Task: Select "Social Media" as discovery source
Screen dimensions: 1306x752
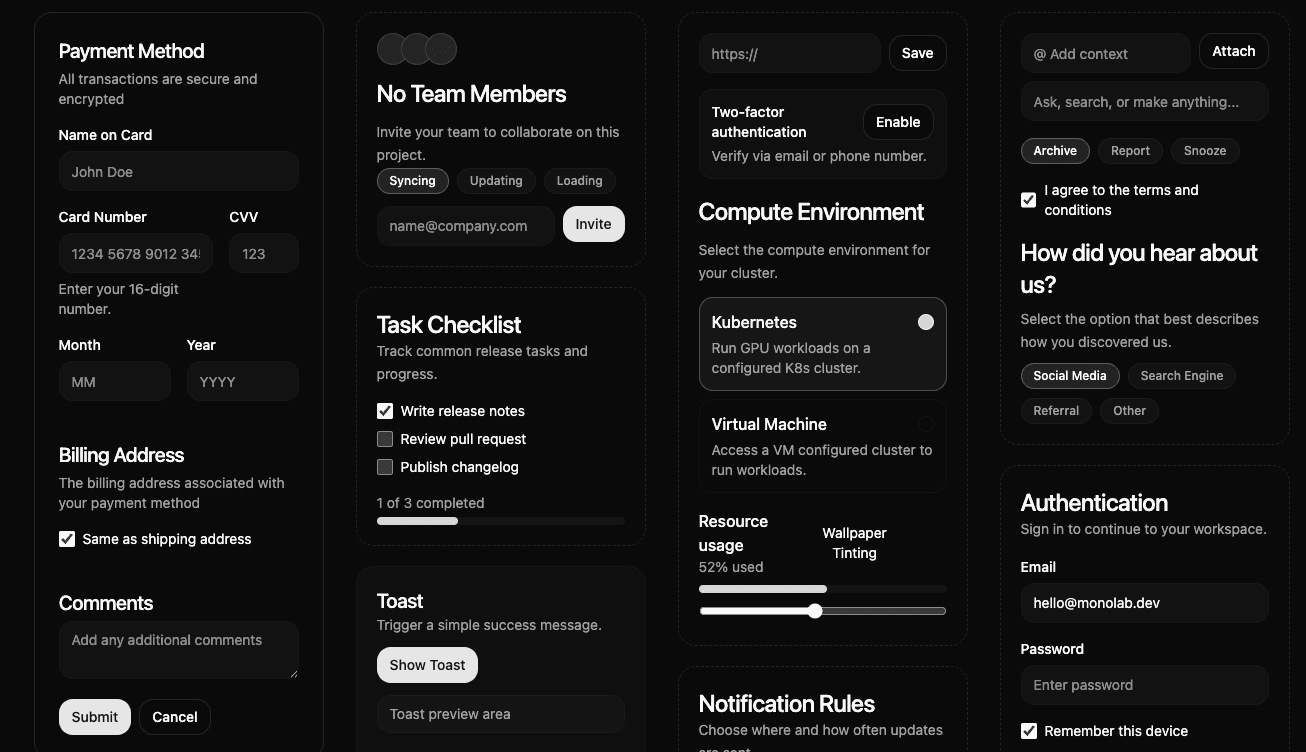Action: (1070, 375)
